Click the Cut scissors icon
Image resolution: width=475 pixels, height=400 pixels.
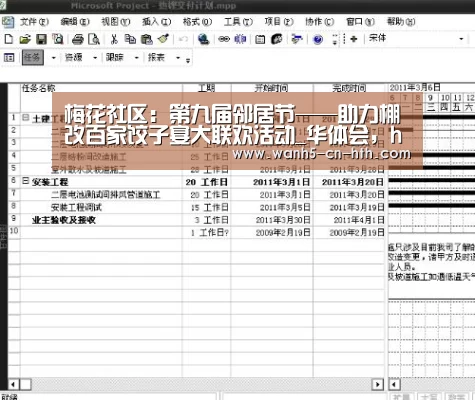pos(114,39)
